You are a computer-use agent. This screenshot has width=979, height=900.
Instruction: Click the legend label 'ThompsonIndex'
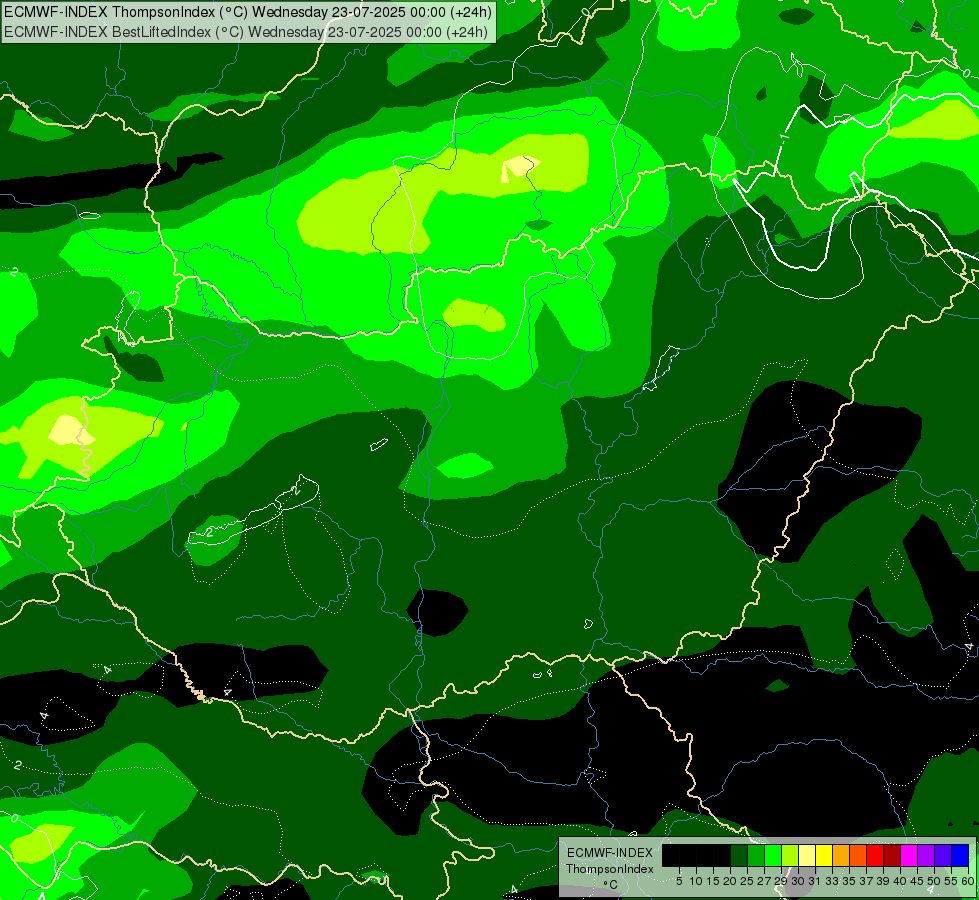[x=609, y=869]
